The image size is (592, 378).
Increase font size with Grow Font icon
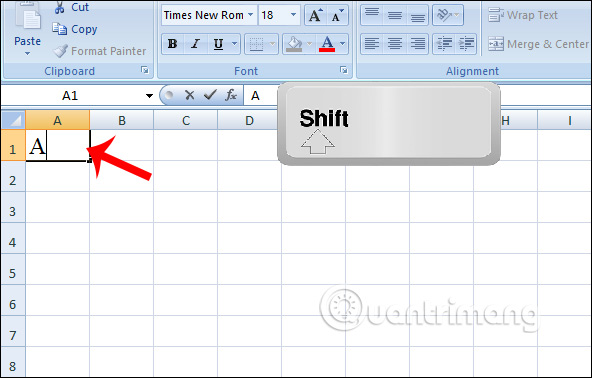point(316,15)
